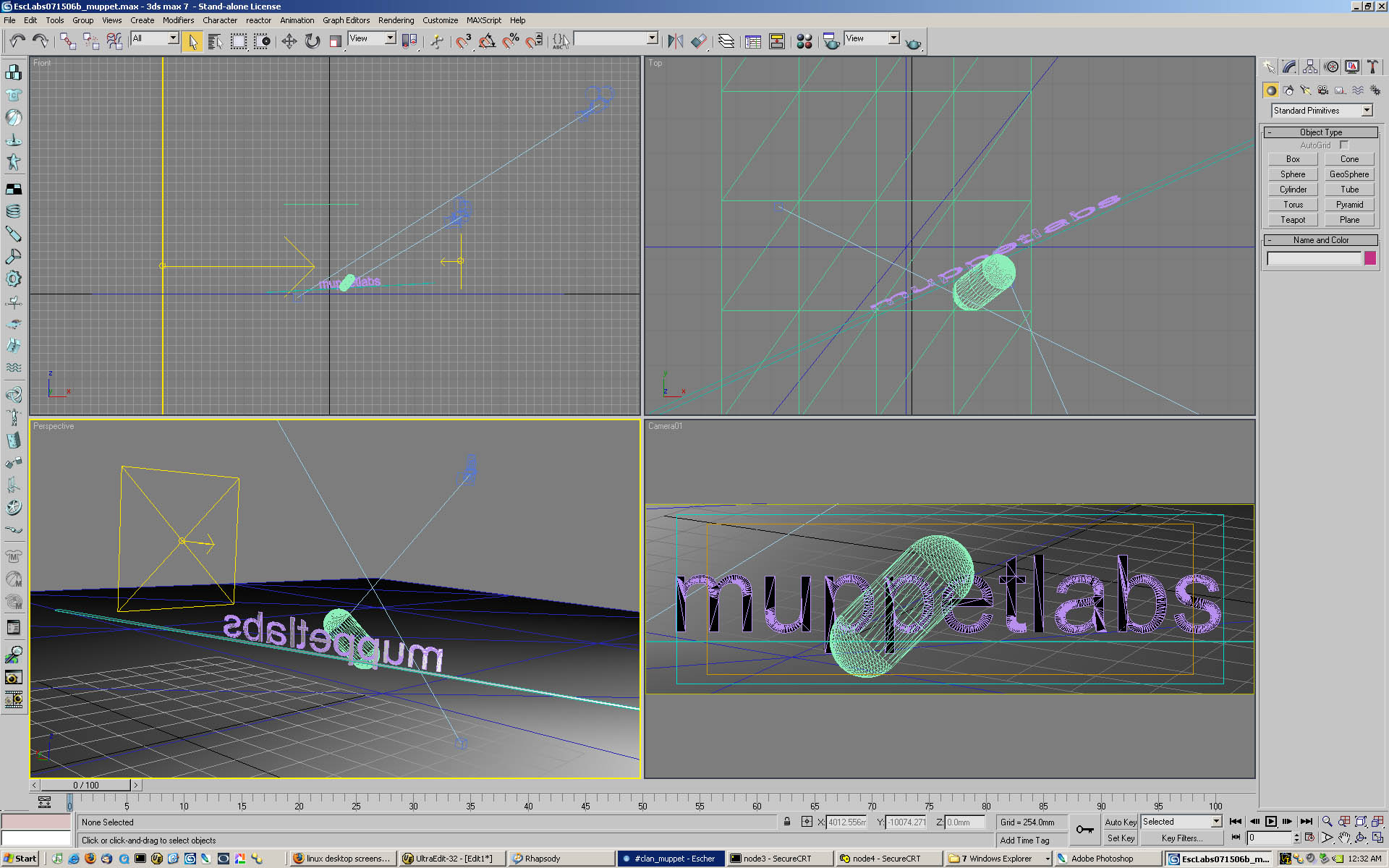Switch to the Modify command panel
Viewport: 1389px width, 868px height.
pos(1289,67)
